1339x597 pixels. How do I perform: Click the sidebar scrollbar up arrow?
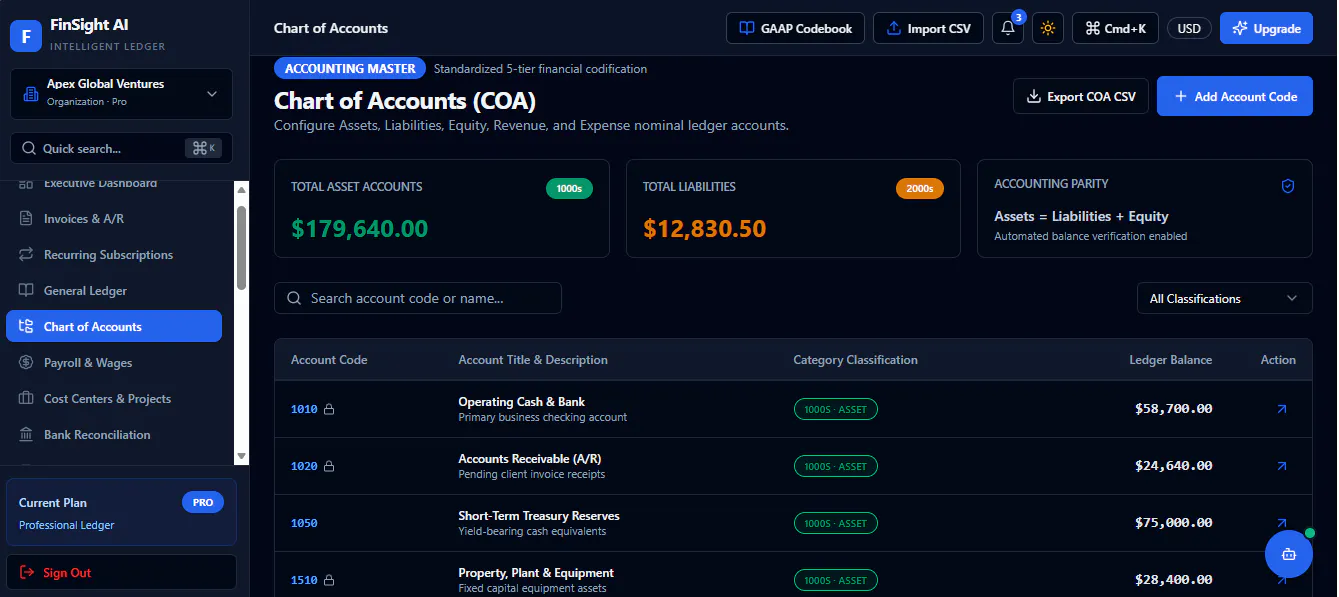[x=241, y=189]
